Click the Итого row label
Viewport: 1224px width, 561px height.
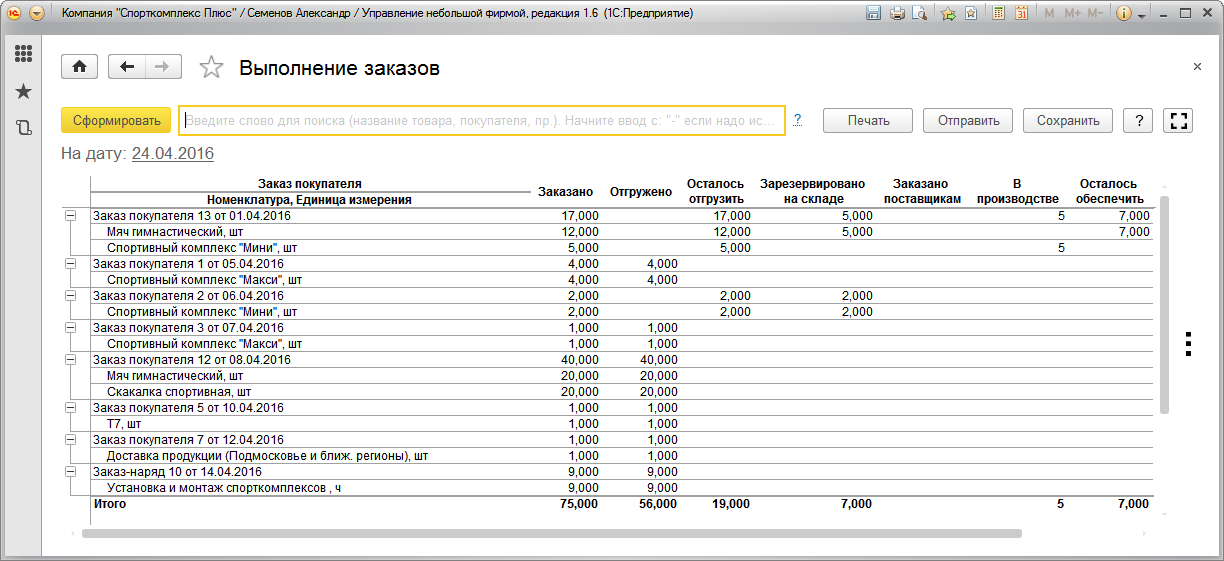(x=109, y=504)
